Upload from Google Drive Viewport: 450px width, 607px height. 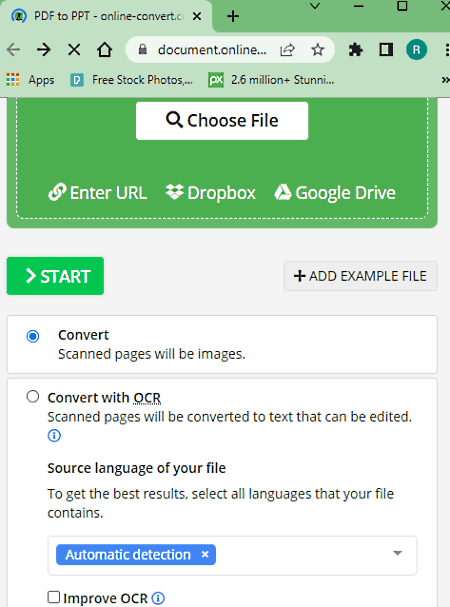(335, 192)
